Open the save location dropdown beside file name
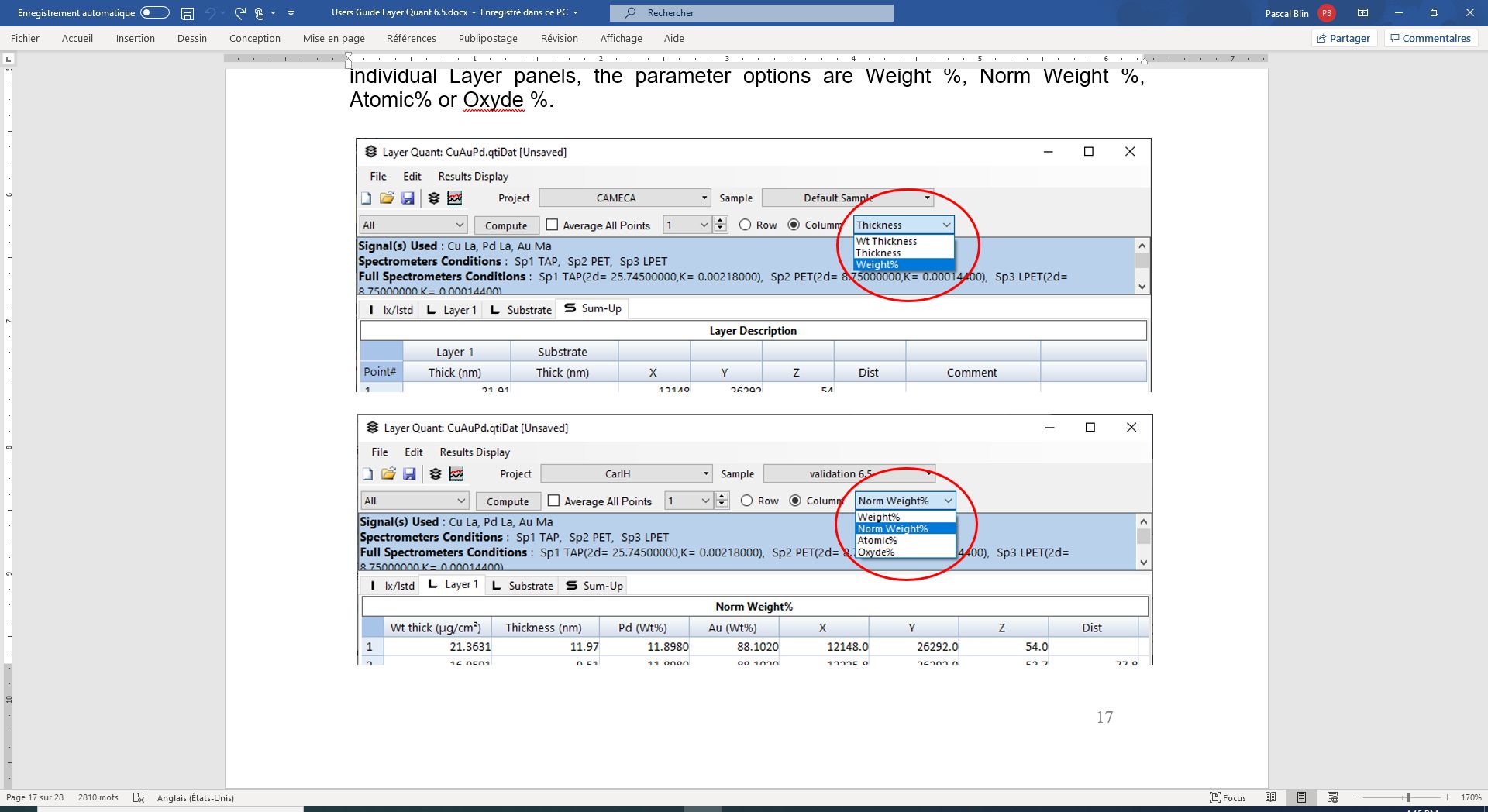Screen dimensions: 1488x812 tap(575, 13)
